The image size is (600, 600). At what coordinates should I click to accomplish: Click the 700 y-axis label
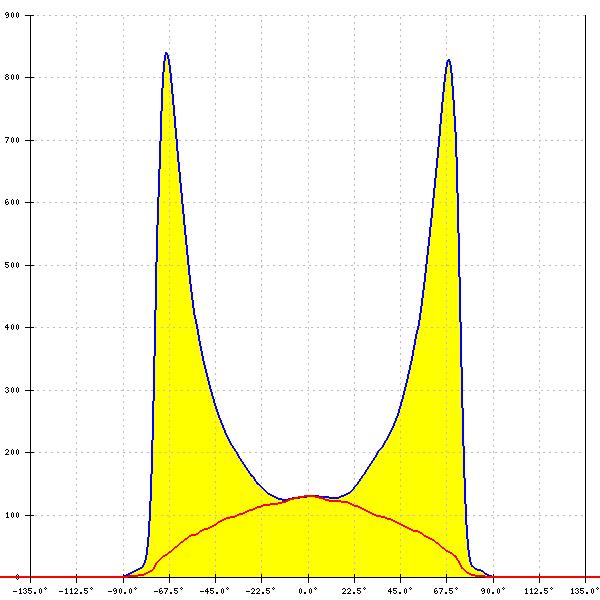tap(12, 140)
